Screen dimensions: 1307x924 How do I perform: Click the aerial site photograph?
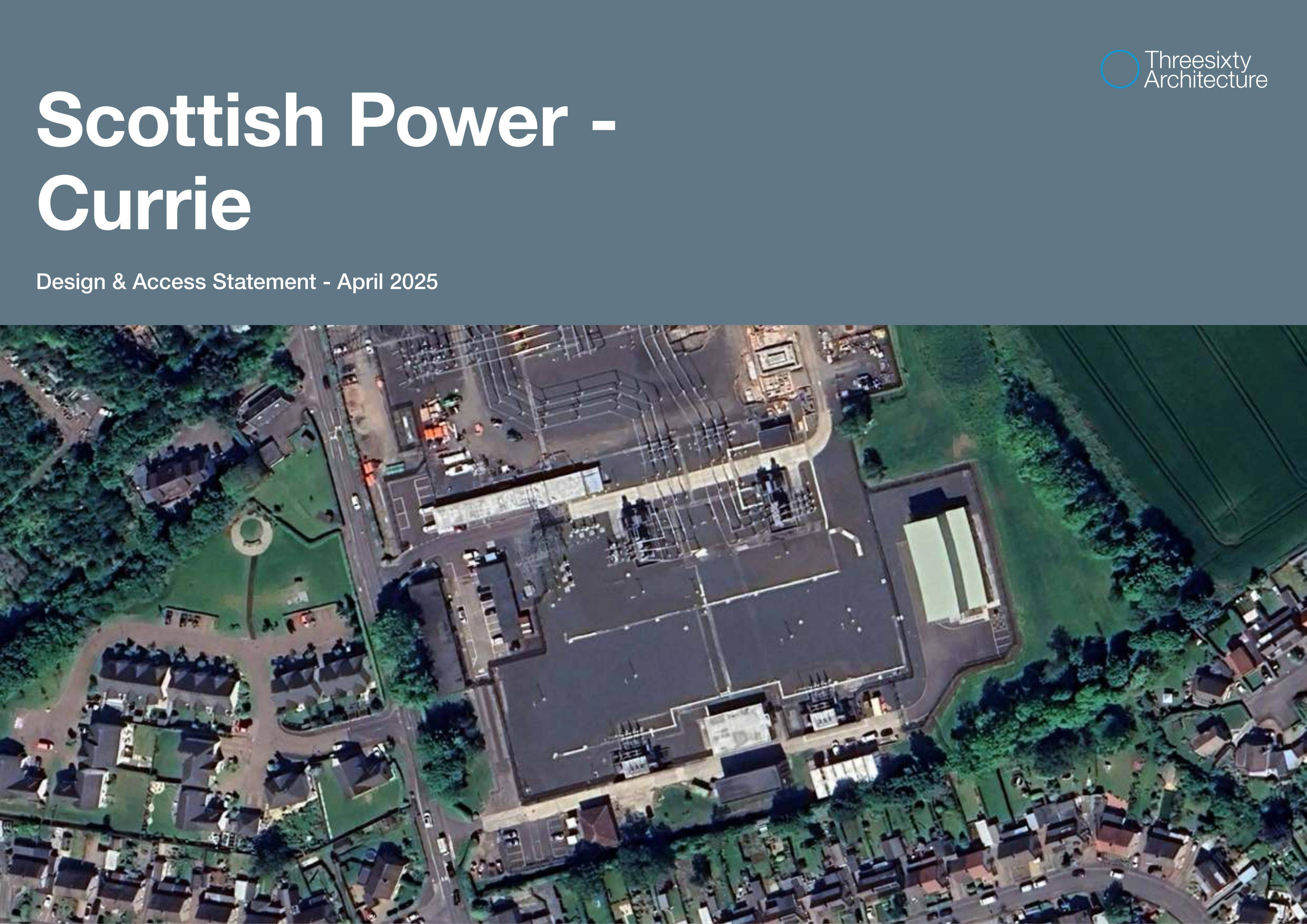tap(653, 624)
